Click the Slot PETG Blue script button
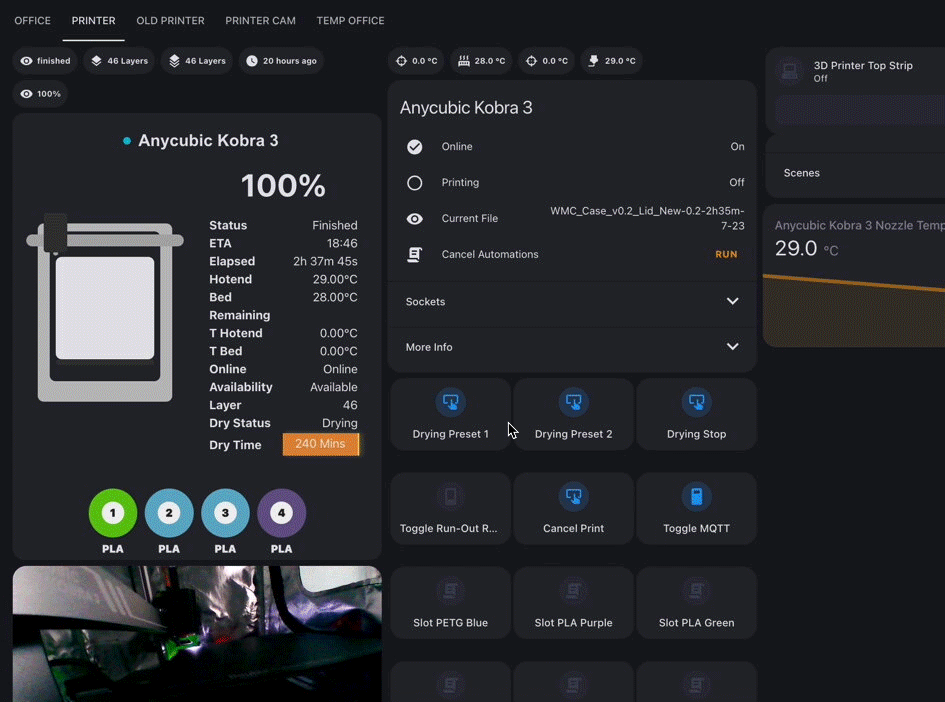 click(x=451, y=603)
